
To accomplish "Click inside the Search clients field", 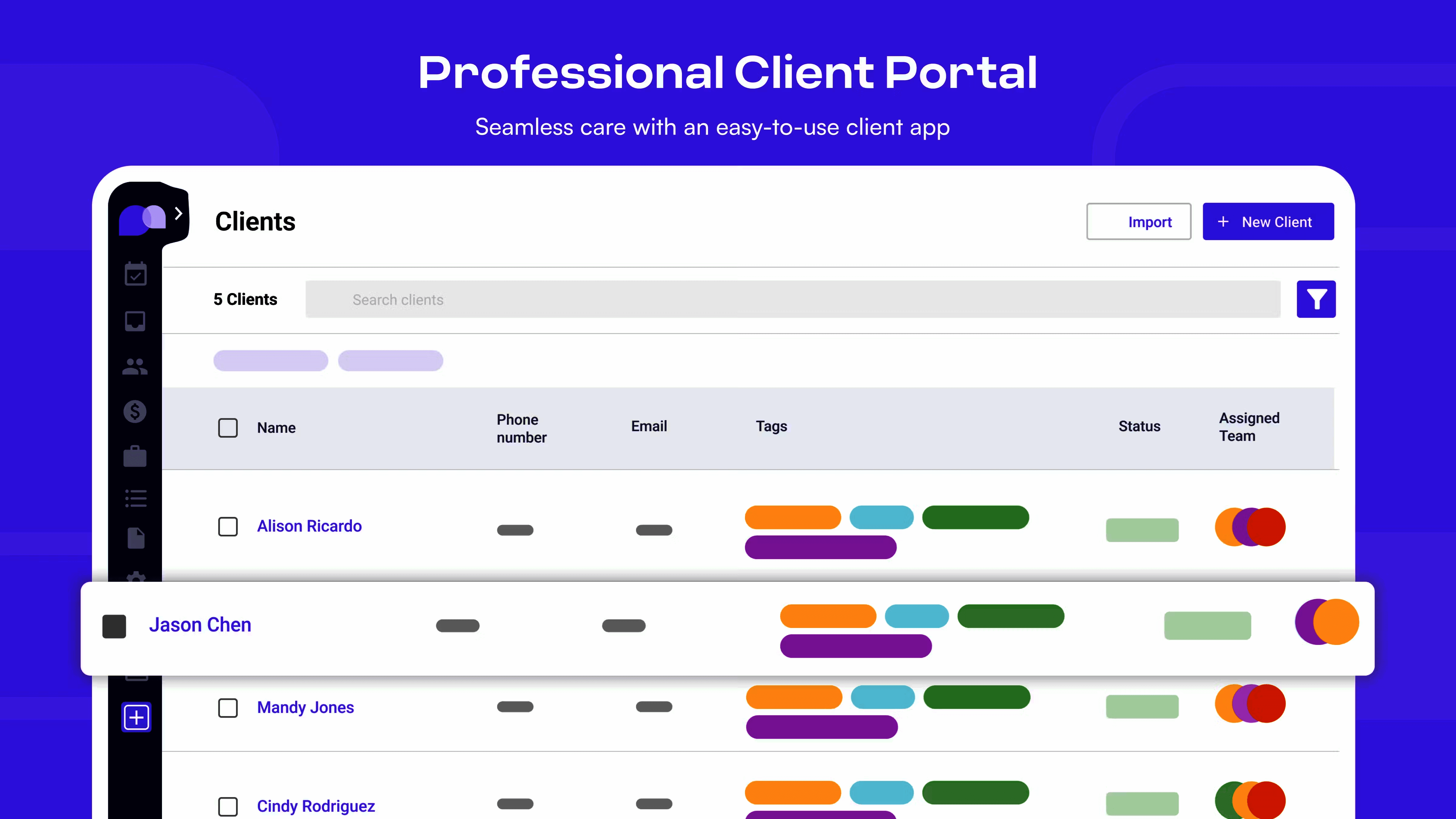I will (792, 300).
